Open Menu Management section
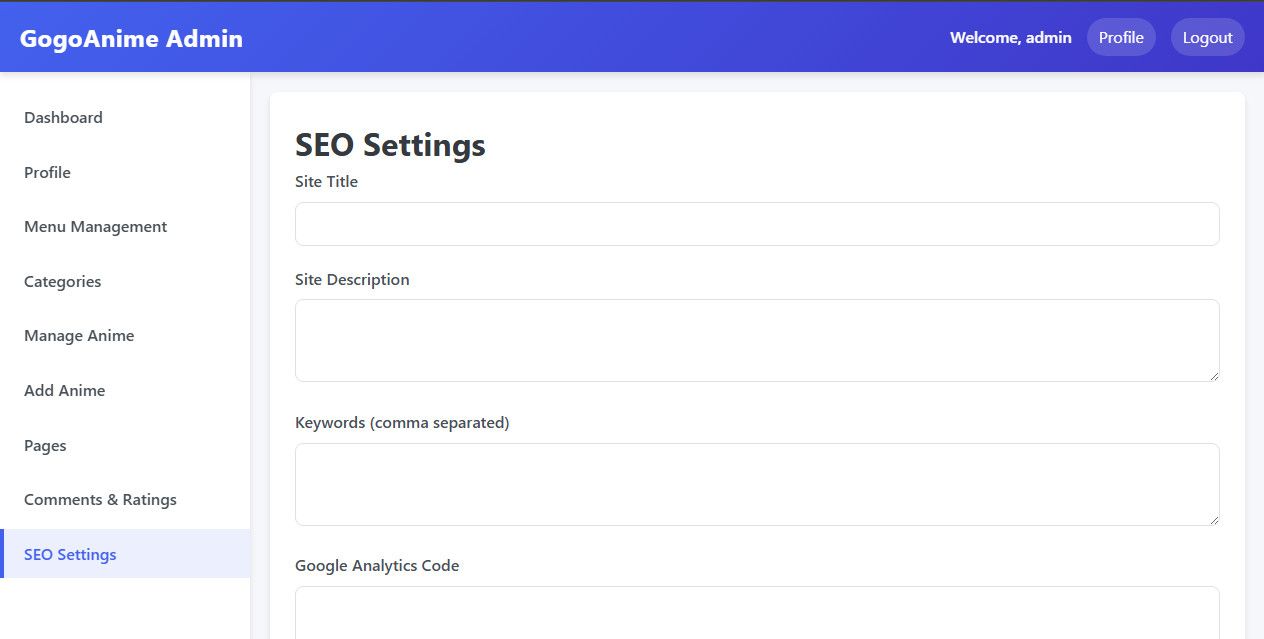This screenshot has width=1264, height=639. 95,227
